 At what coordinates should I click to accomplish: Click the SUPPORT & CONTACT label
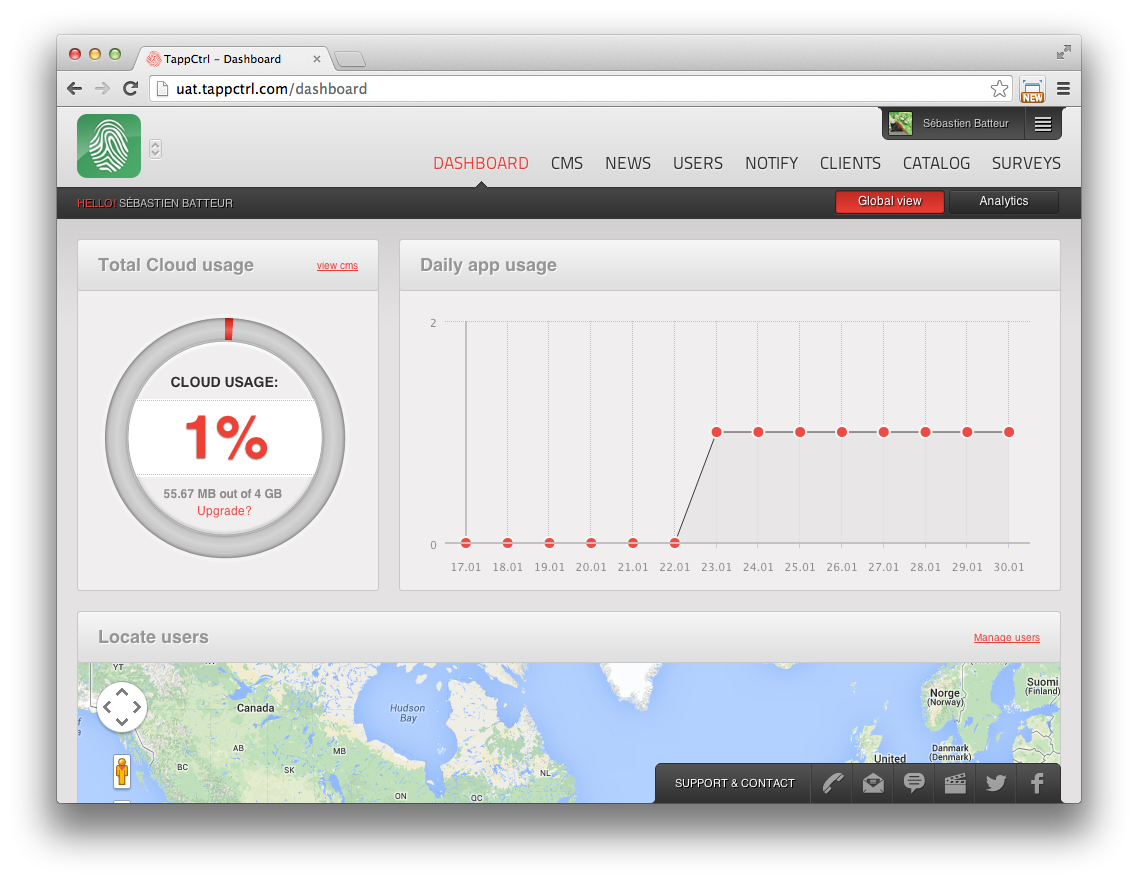(734, 783)
